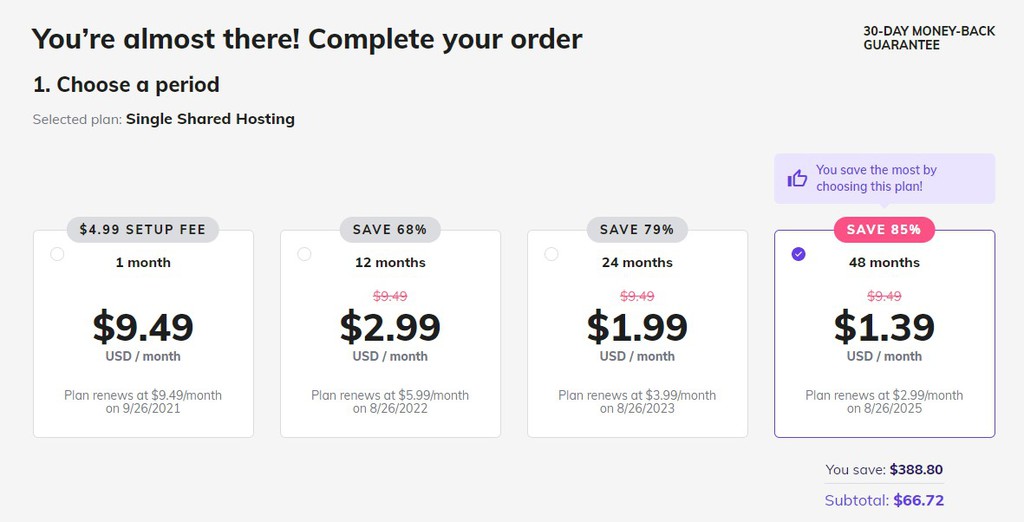Click the struck-through $9.49 in 12 months card

[390, 296]
